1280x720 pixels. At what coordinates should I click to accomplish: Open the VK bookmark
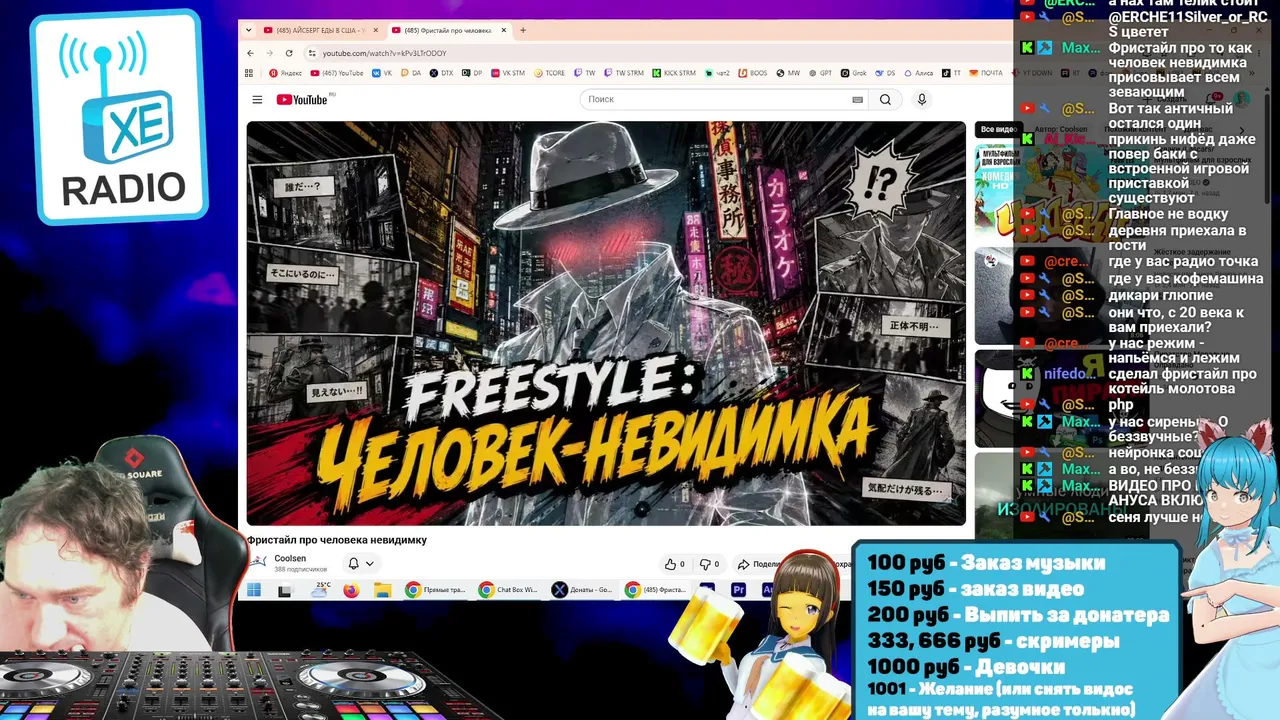[x=382, y=73]
